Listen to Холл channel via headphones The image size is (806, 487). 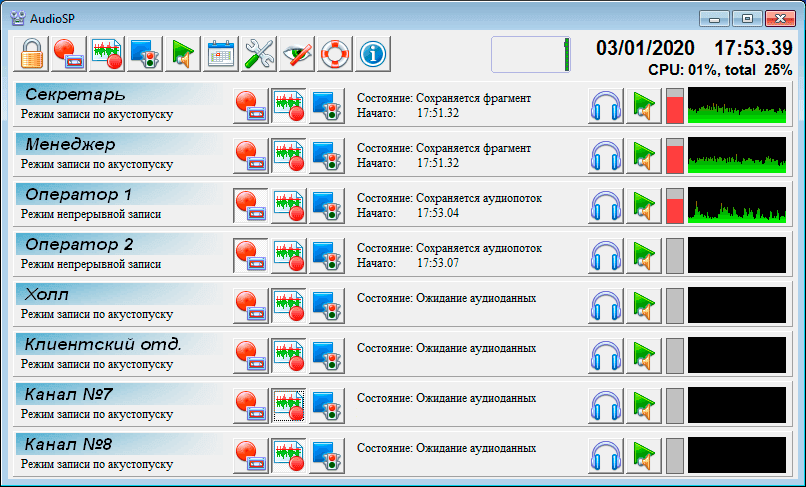(x=606, y=305)
